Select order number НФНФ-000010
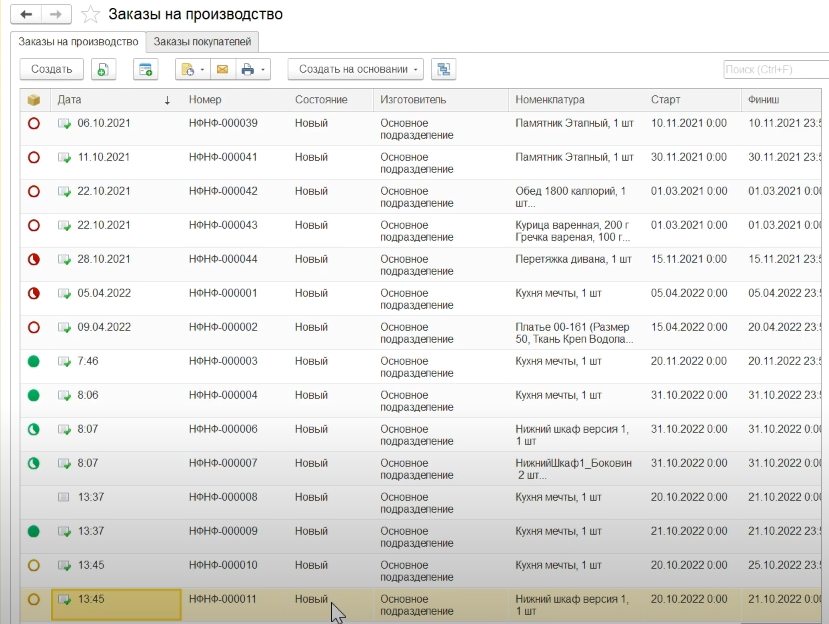This screenshot has height=624, width=829. coord(223,565)
